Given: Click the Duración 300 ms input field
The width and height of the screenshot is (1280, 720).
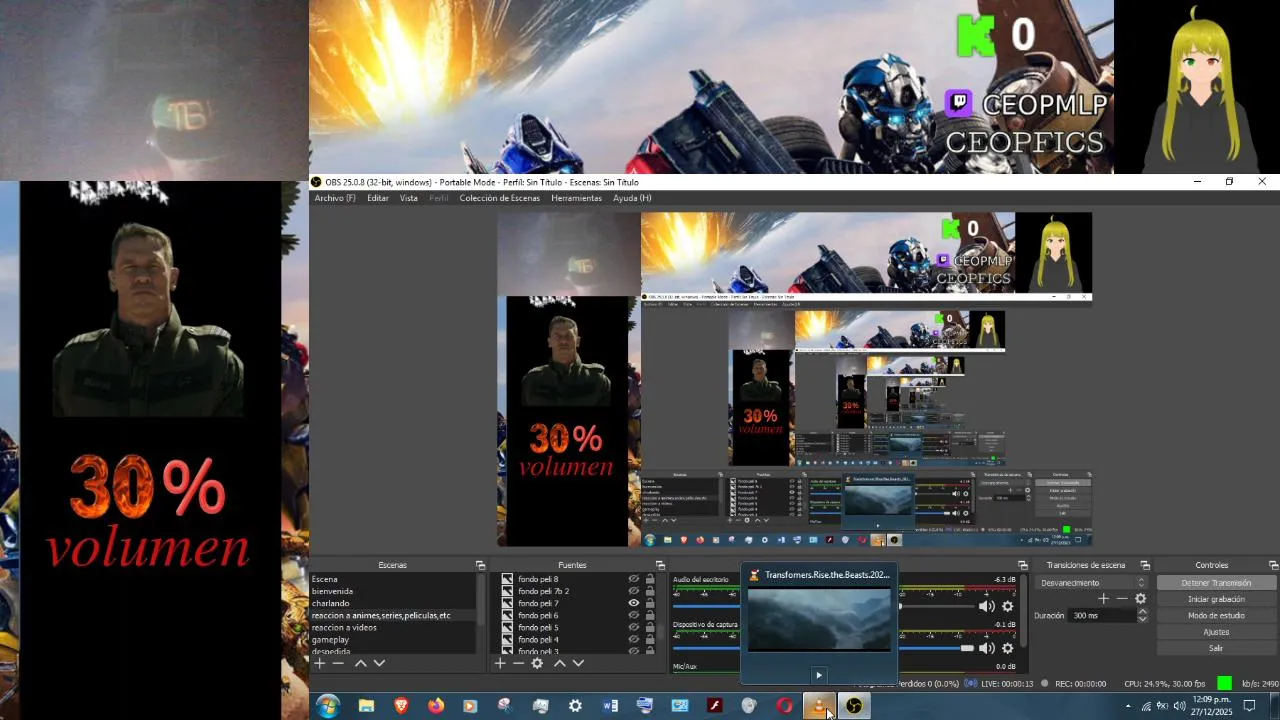Looking at the screenshot, I should pos(1103,616).
